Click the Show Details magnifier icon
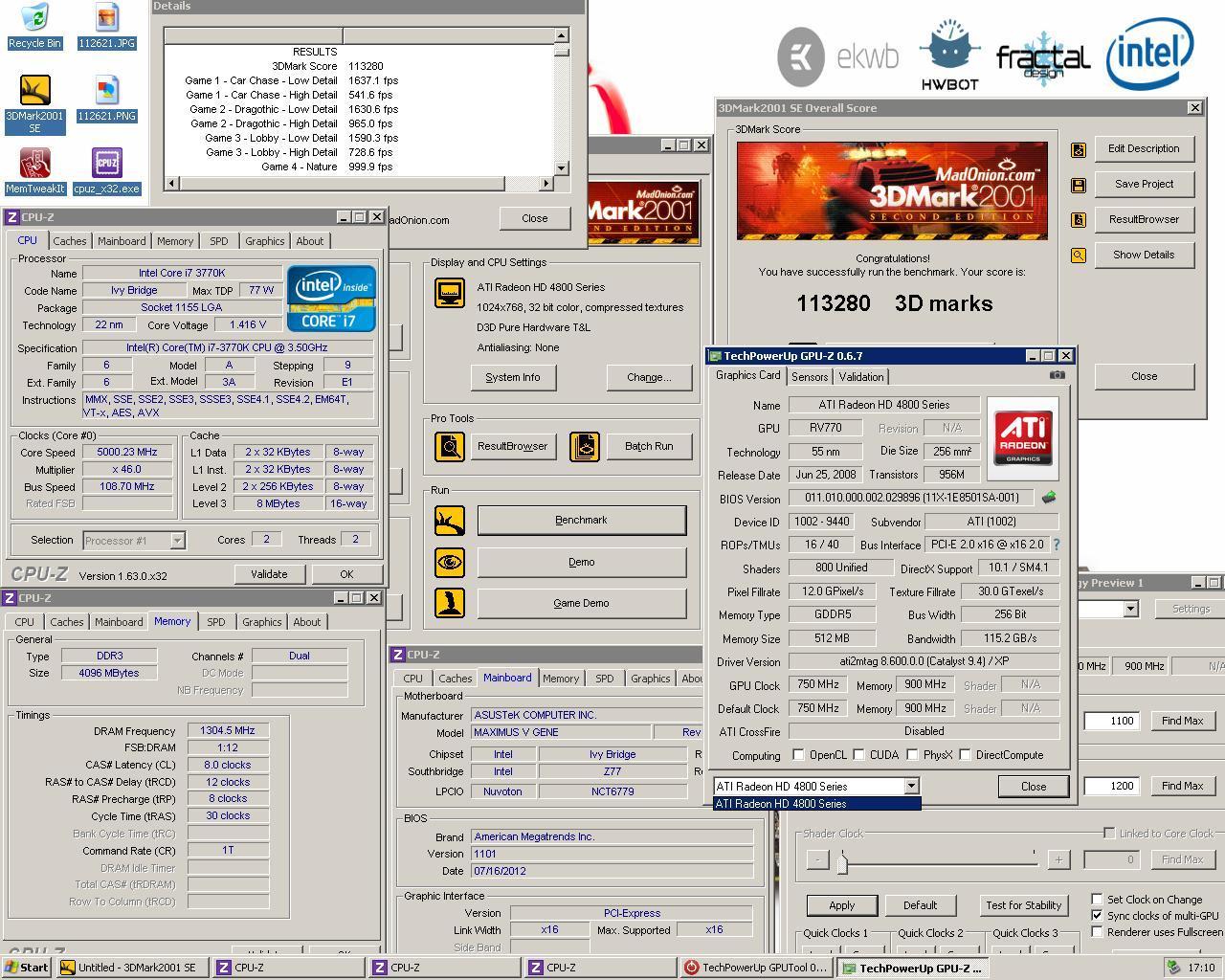 (x=1079, y=256)
